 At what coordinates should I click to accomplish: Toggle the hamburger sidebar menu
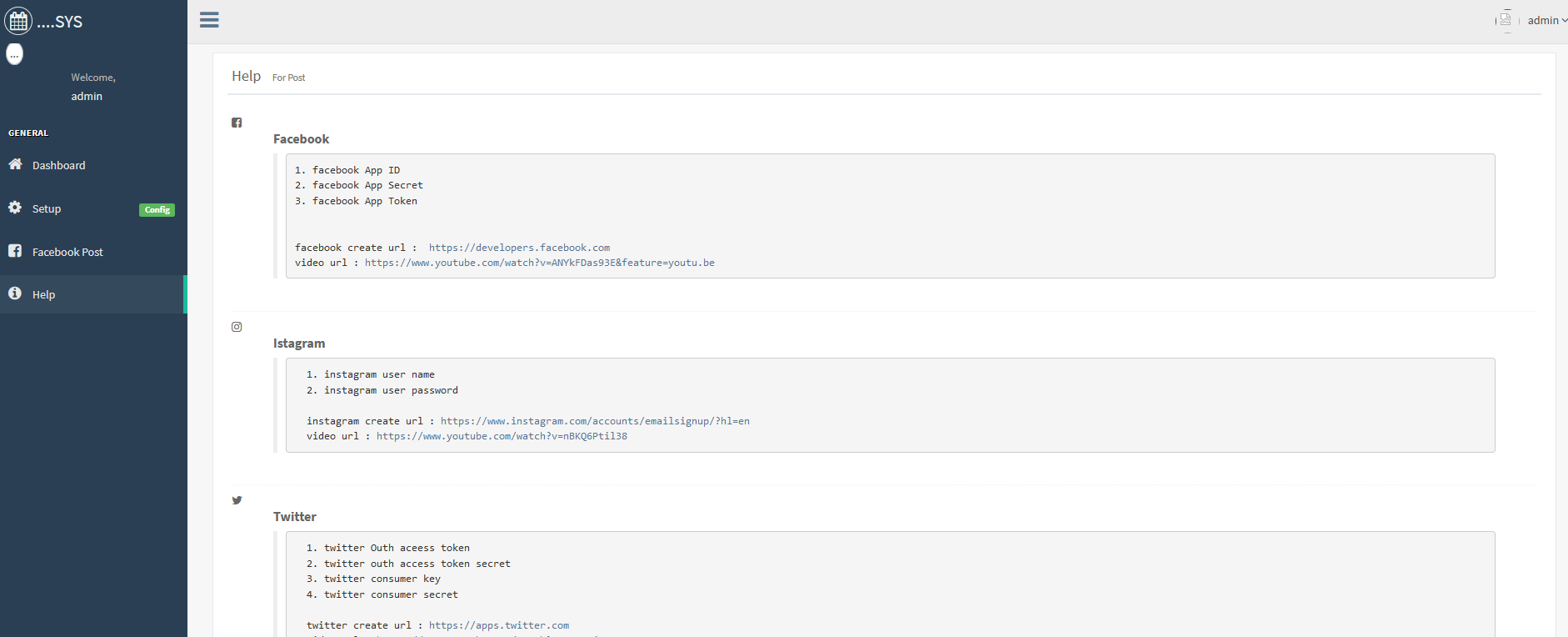click(x=209, y=20)
